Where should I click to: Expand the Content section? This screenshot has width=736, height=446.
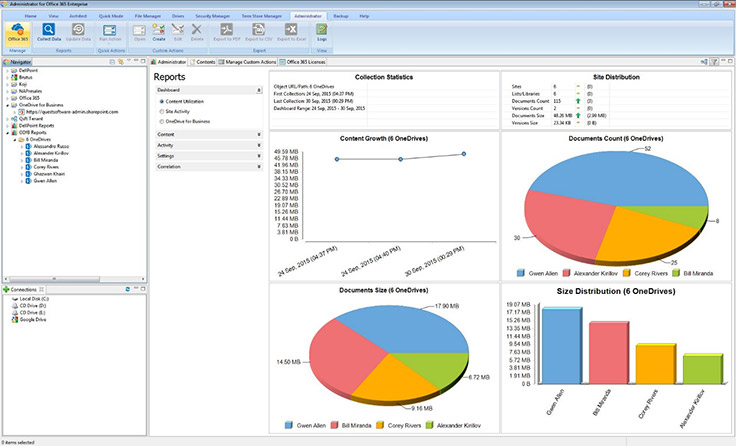[x=259, y=134]
